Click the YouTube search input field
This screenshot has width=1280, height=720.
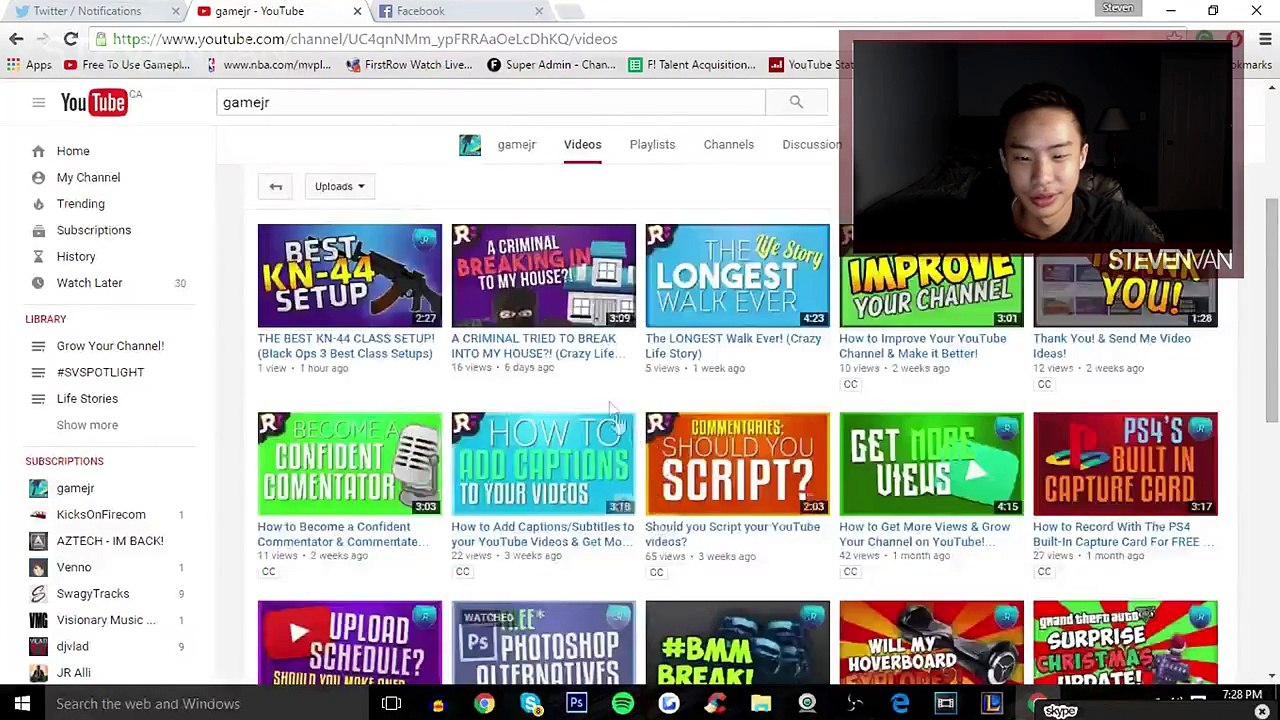(491, 102)
